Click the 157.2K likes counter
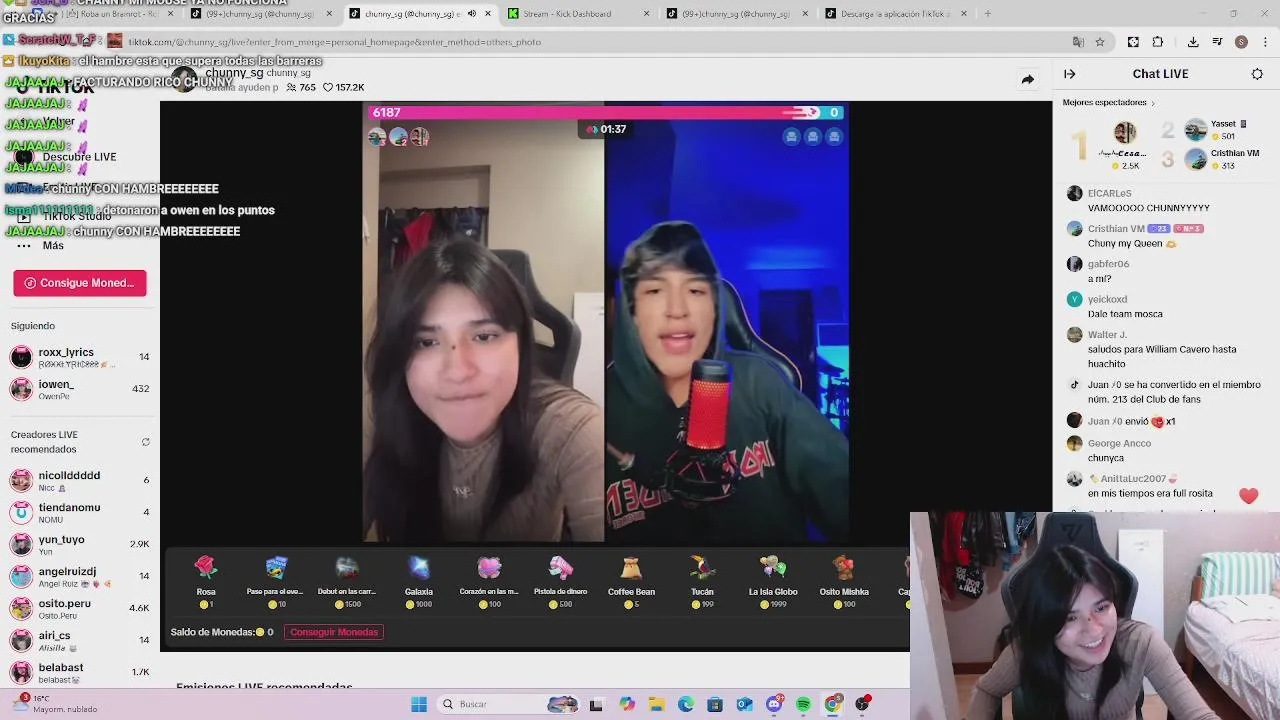Viewport: 1280px width, 720px height. click(x=343, y=88)
